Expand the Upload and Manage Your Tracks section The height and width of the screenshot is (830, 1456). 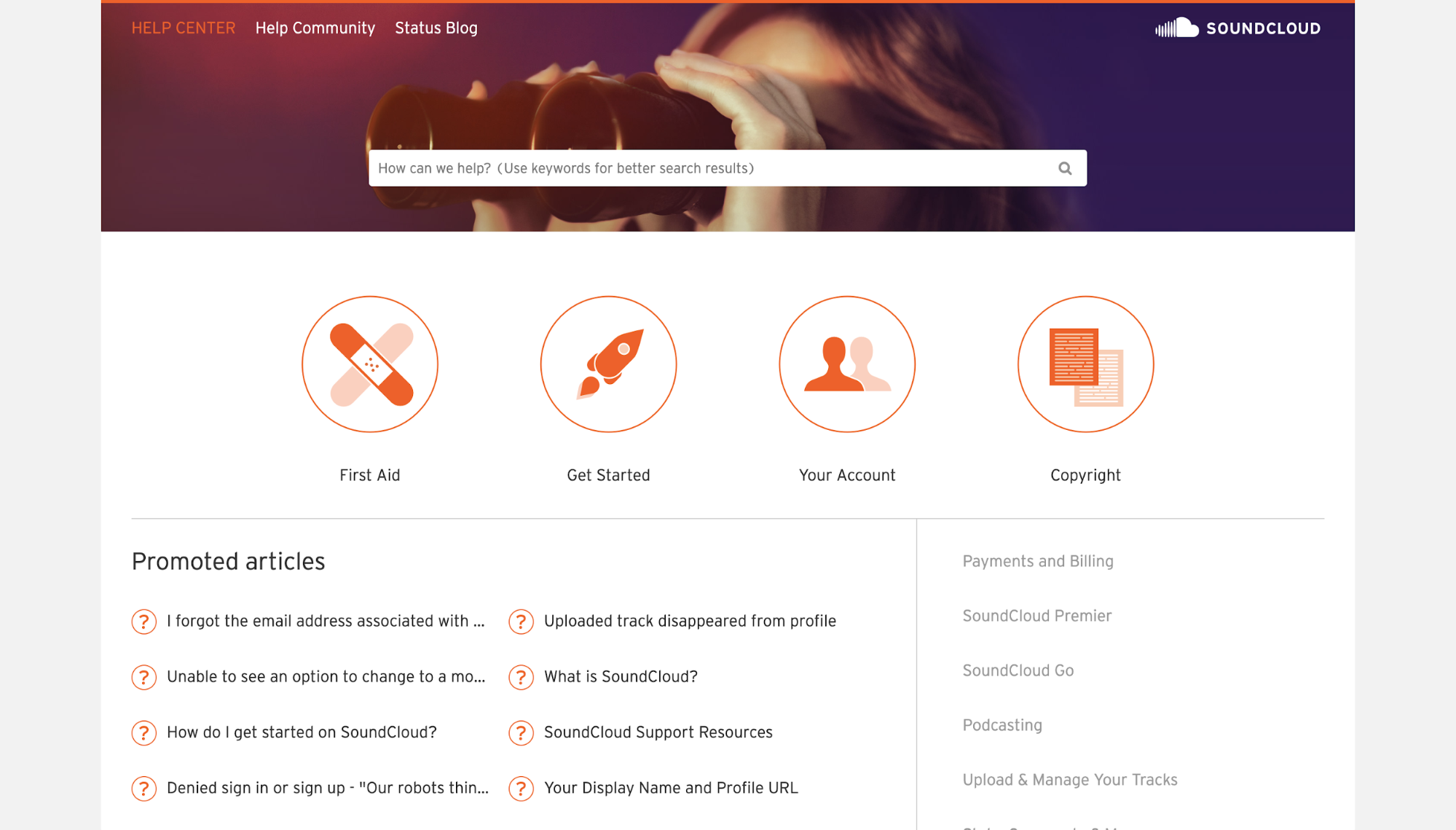[1070, 779]
